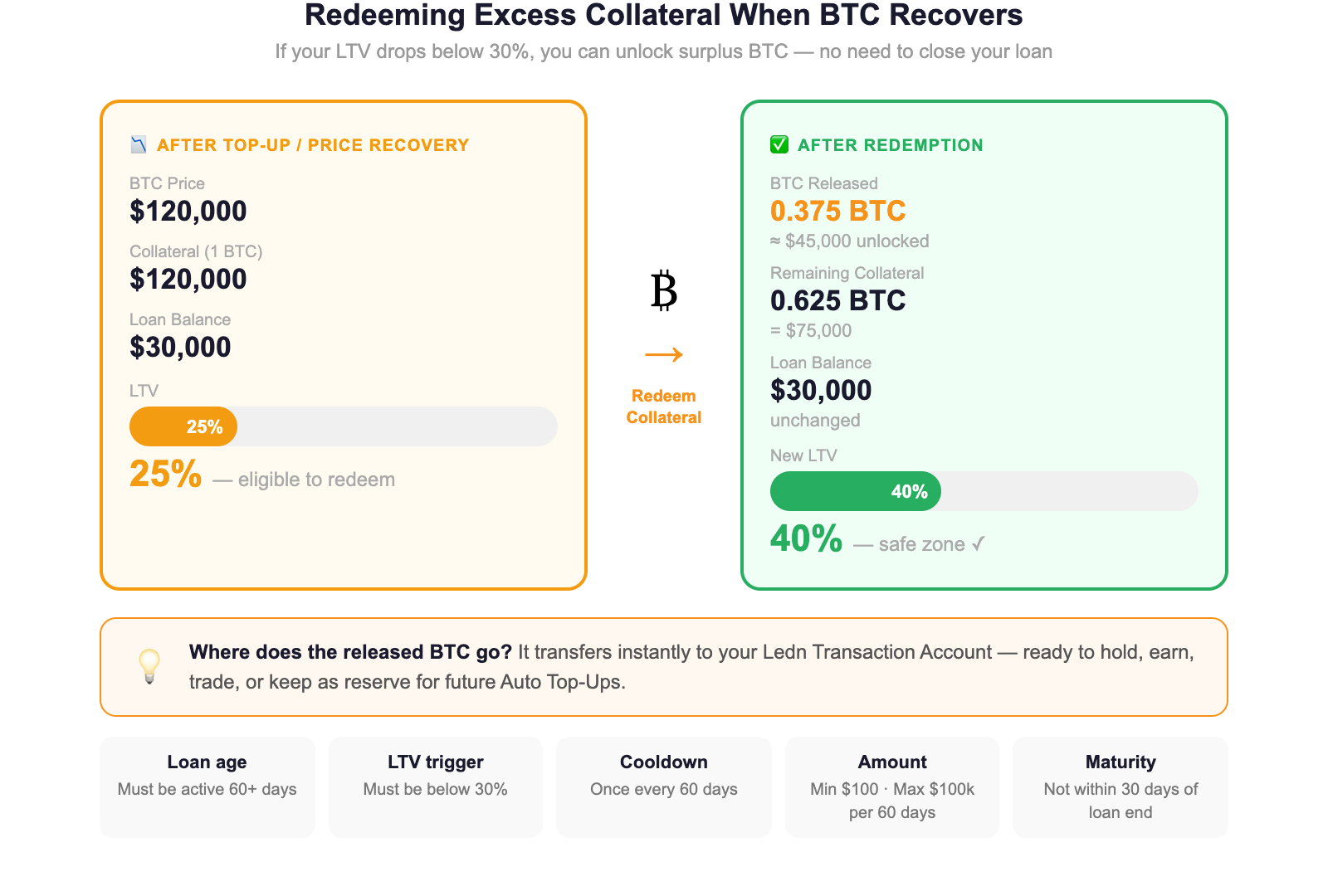This screenshot has width=1328, height=896.
Task: Click the green 40% New LTV bar
Action: point(856,491)
